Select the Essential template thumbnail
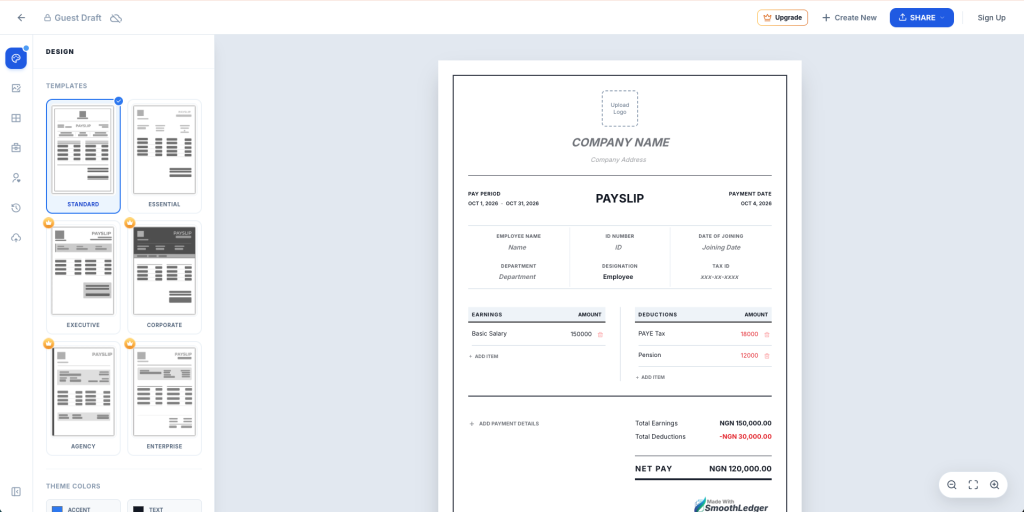Screen dimensions: 1024x512 click(x=165, y=156)
